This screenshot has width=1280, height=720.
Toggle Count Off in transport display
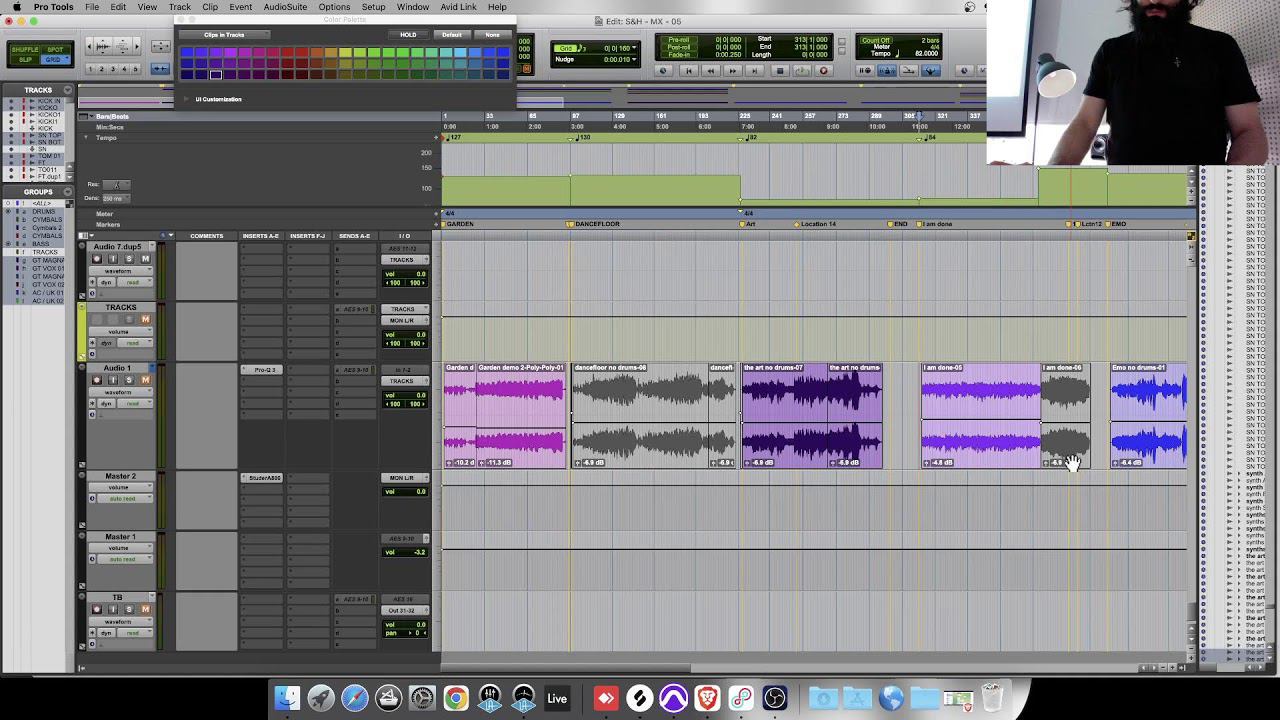click(876, 40)
